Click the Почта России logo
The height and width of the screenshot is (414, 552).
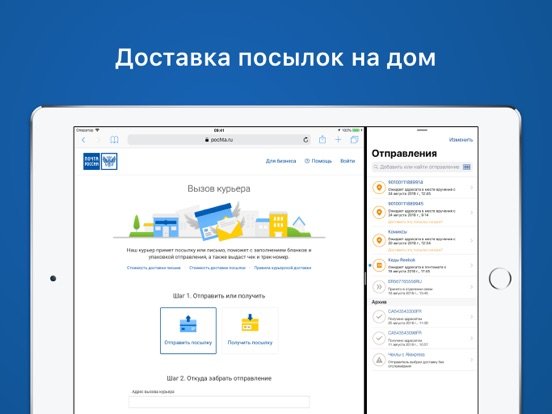(100, 161)
